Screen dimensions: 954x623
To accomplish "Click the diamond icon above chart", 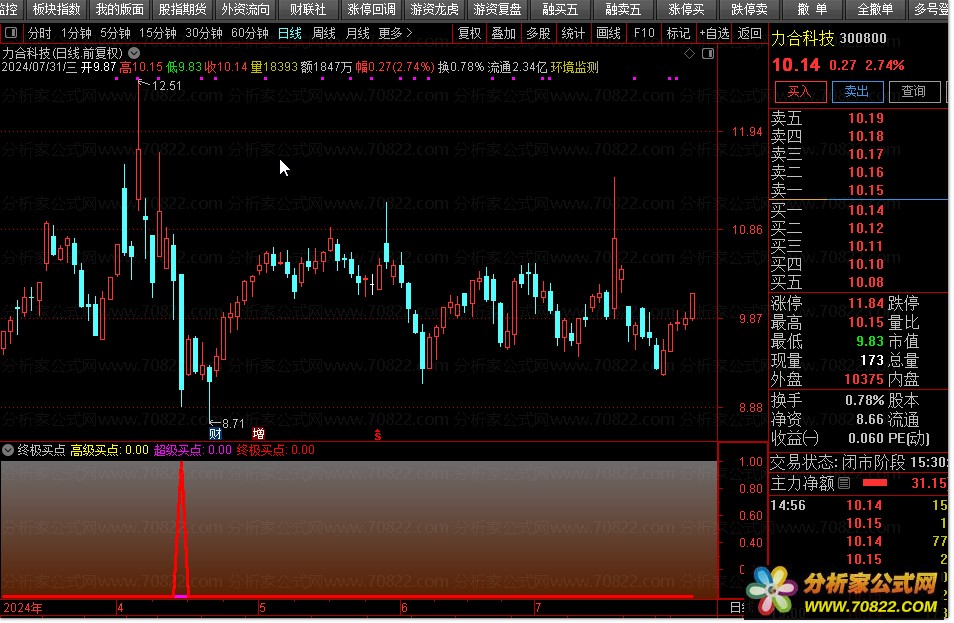I will tap(689, 54).
